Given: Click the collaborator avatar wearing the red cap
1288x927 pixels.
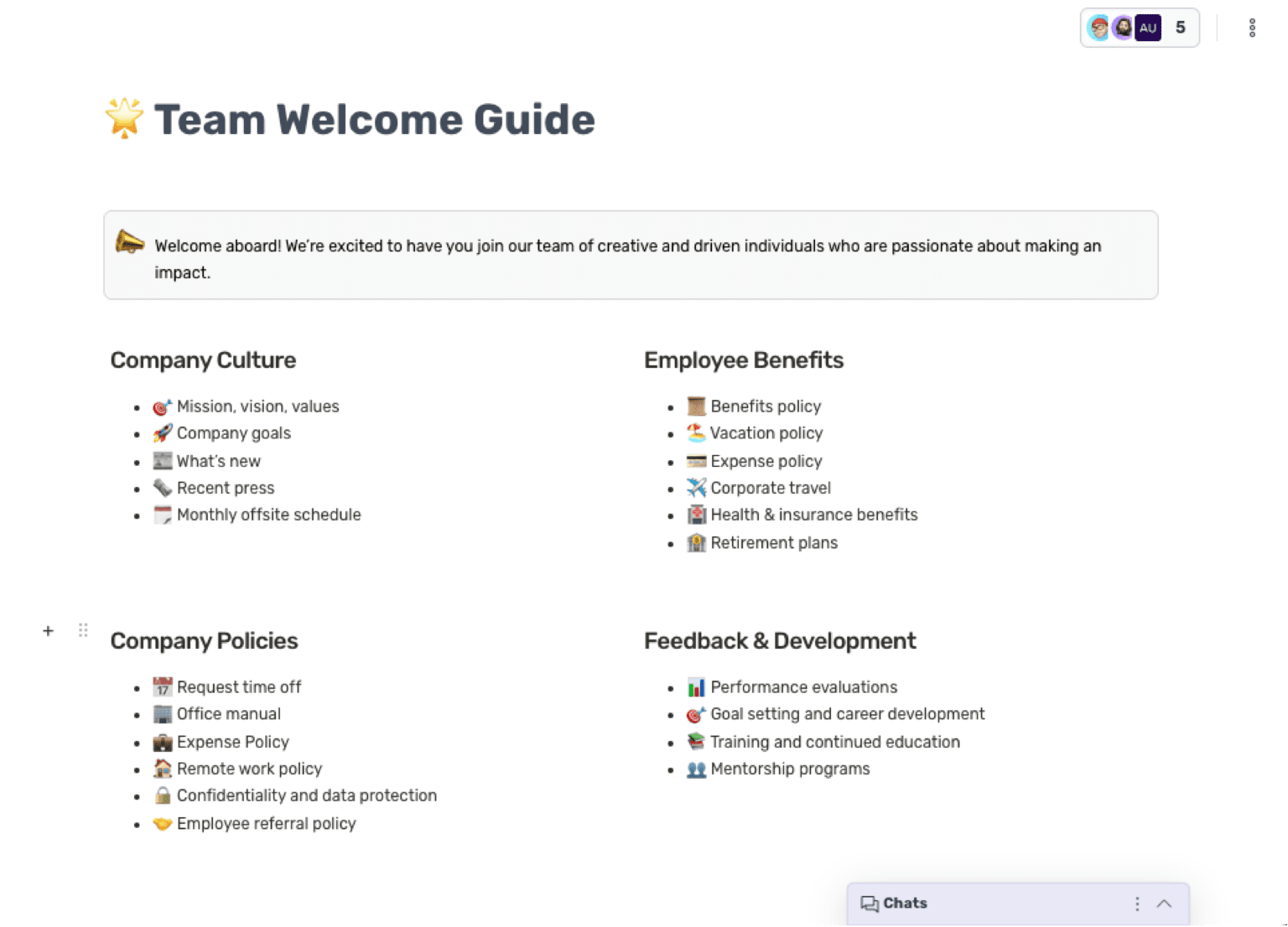Looking at the screenshot, I should point(1098,28).
